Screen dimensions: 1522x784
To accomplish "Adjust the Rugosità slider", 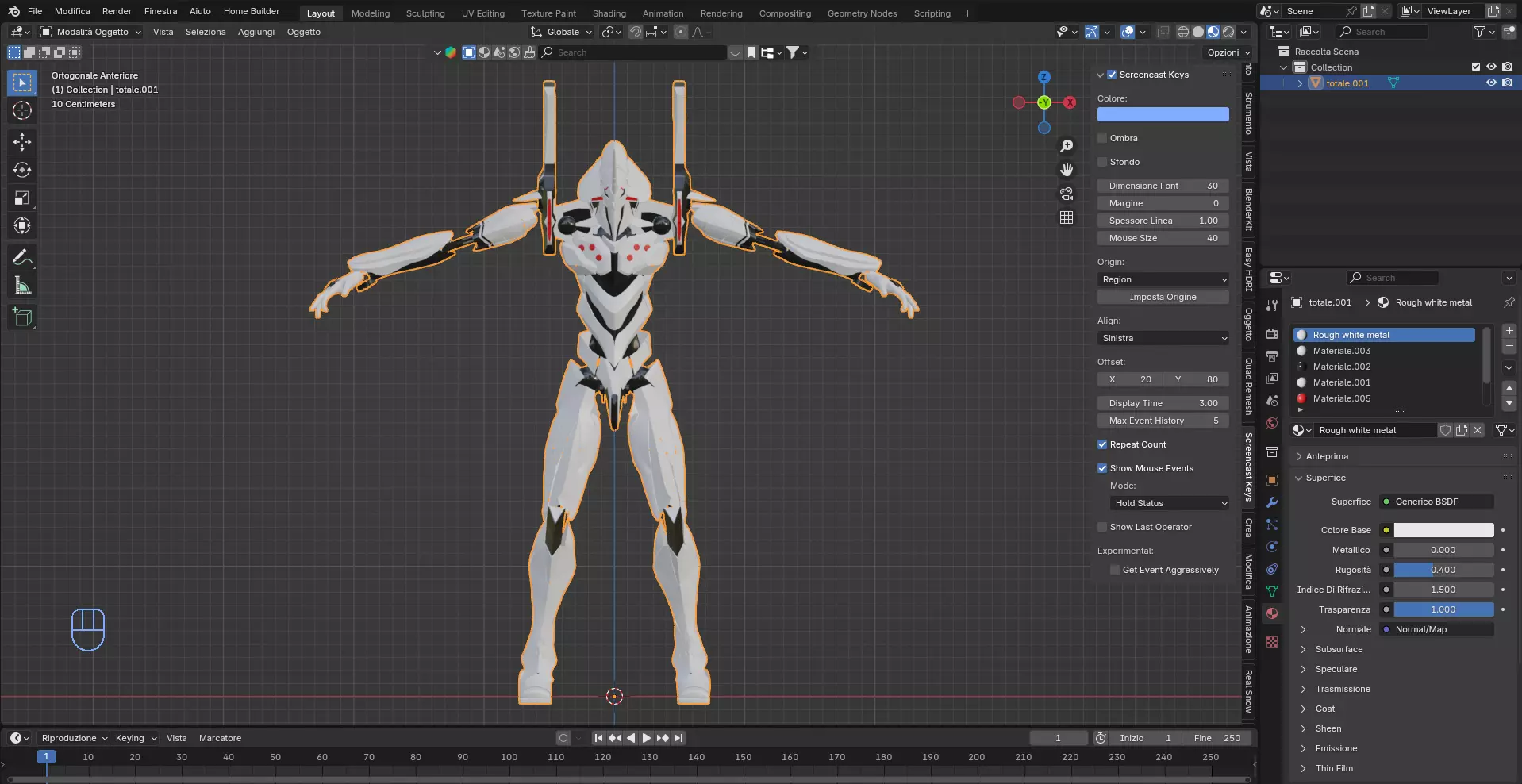I will click(x=1444, y=570).
